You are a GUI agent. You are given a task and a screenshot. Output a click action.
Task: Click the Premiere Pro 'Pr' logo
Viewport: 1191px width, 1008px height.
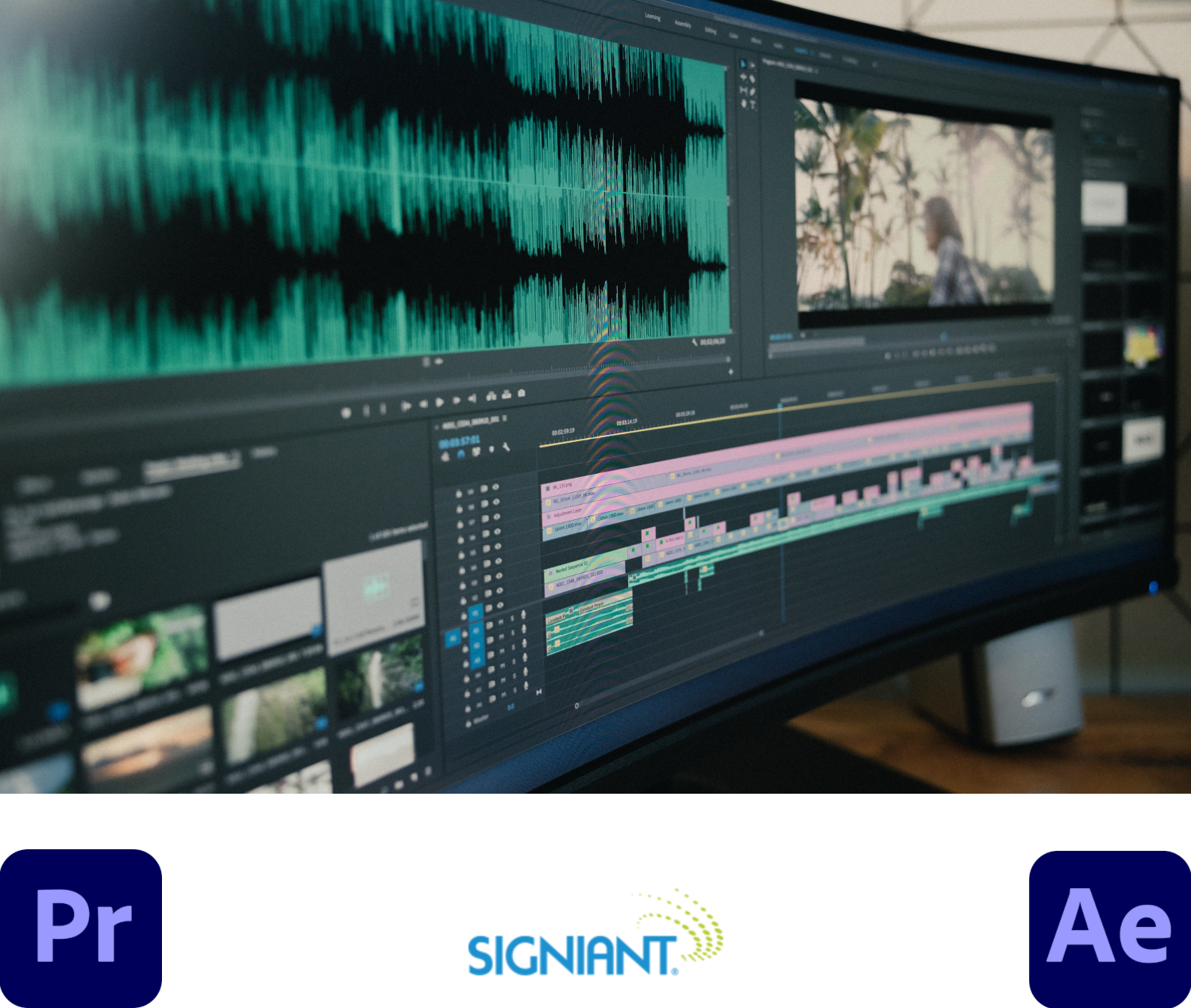click(x=81, y=928)
